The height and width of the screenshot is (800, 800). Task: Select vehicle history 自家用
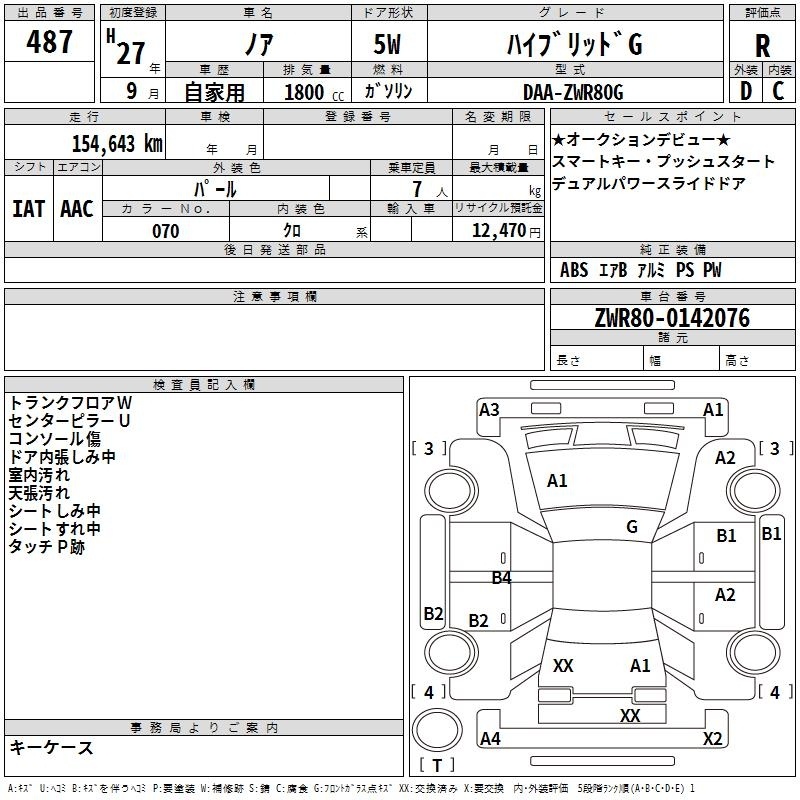point(214,92)
